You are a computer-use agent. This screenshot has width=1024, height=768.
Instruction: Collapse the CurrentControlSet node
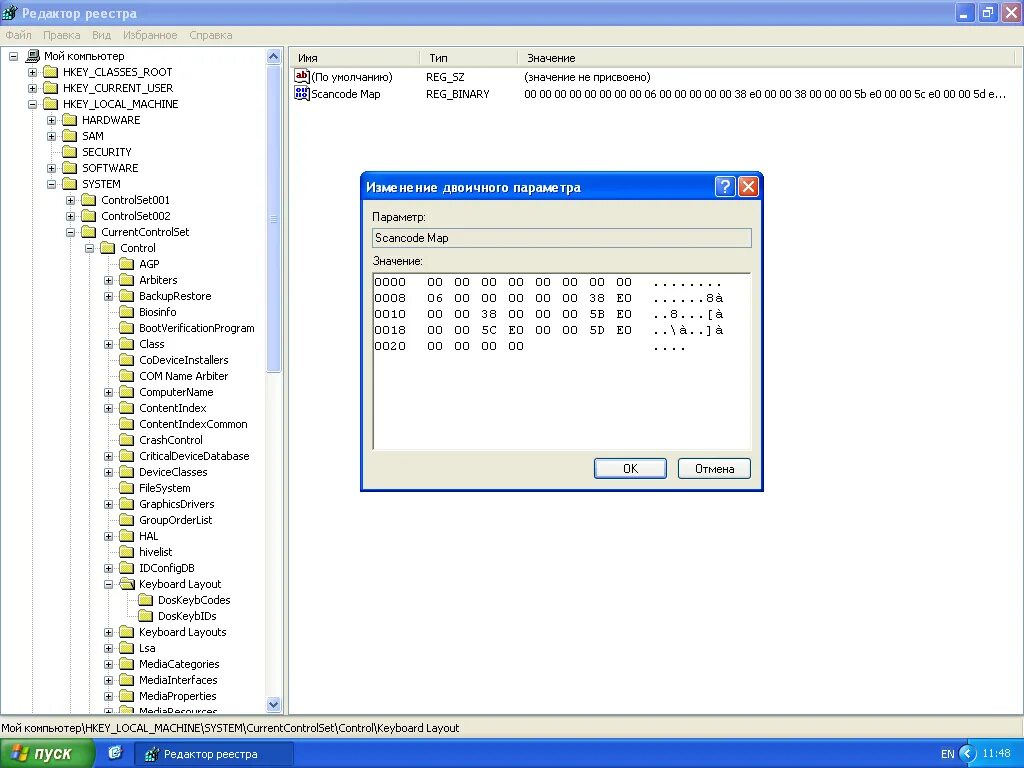click(71, 232)
